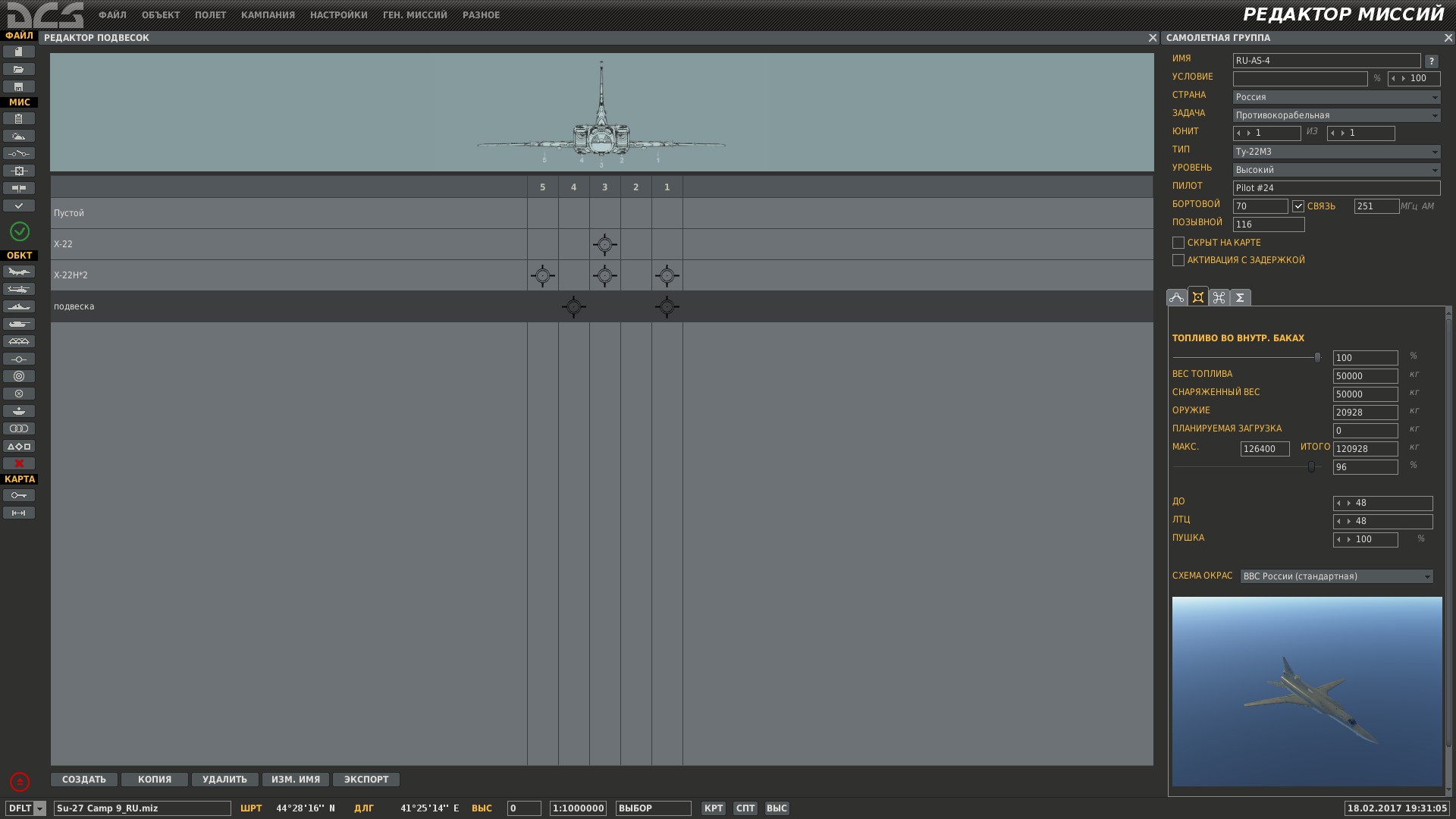Click the КРТ button in status bar

point(714,808)
